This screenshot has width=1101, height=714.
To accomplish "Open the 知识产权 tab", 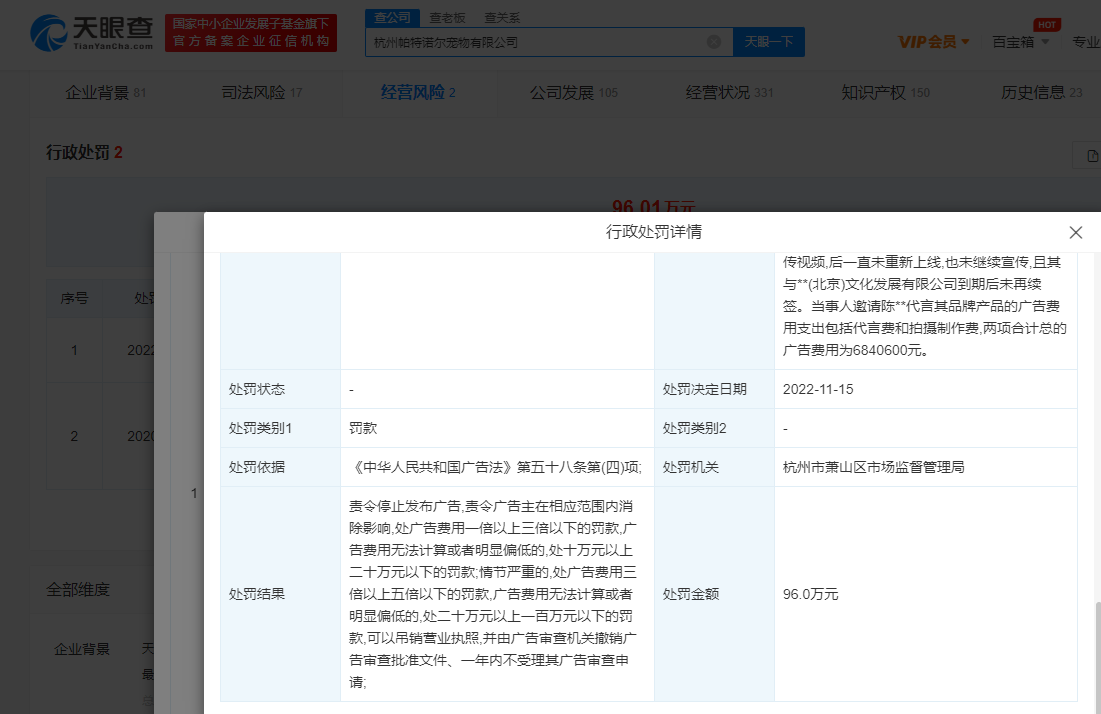I will [885, 93].
